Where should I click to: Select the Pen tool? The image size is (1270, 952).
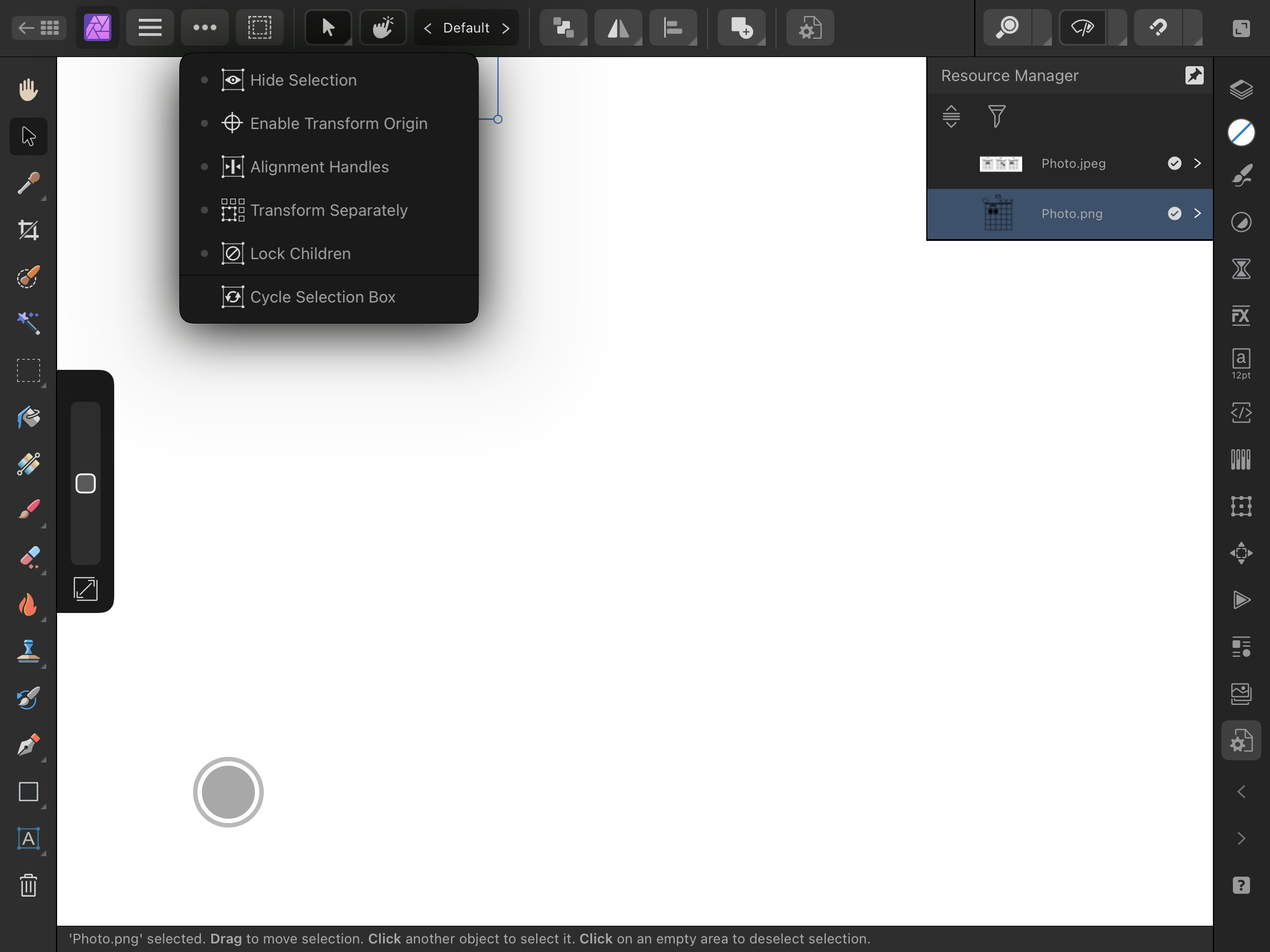[28, 745]
